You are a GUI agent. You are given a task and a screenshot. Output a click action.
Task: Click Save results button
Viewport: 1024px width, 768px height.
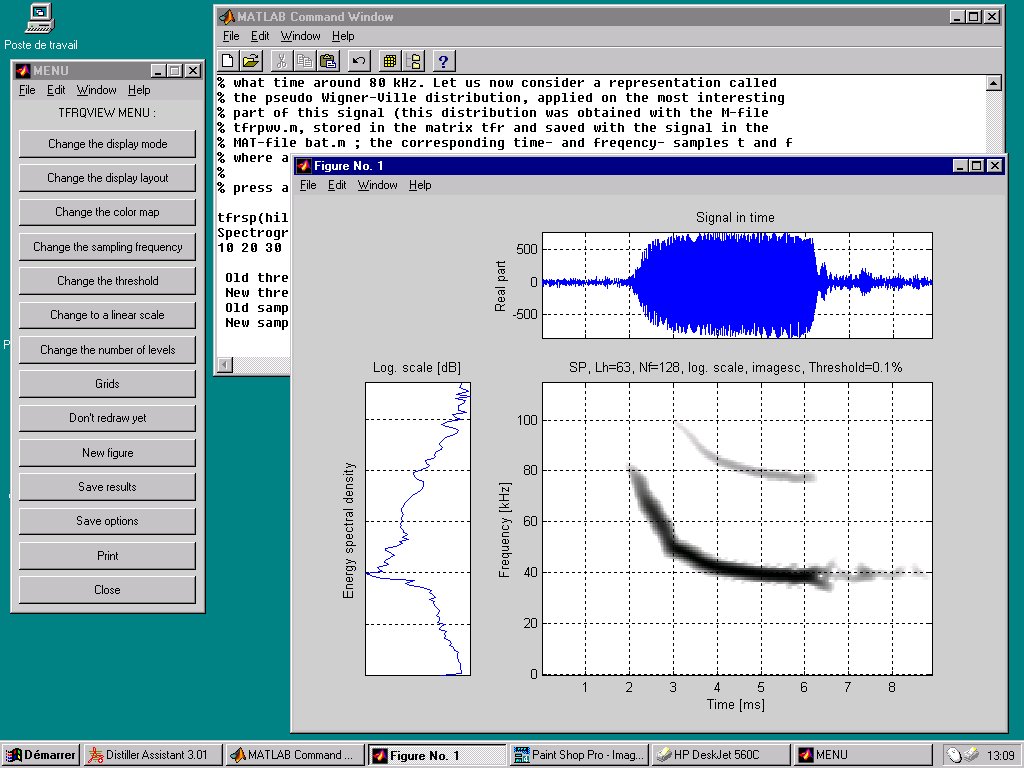[107, 487]
